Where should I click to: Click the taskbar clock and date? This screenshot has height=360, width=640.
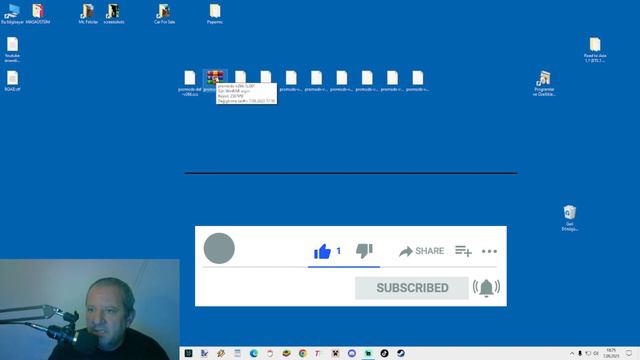click(611, 353)
